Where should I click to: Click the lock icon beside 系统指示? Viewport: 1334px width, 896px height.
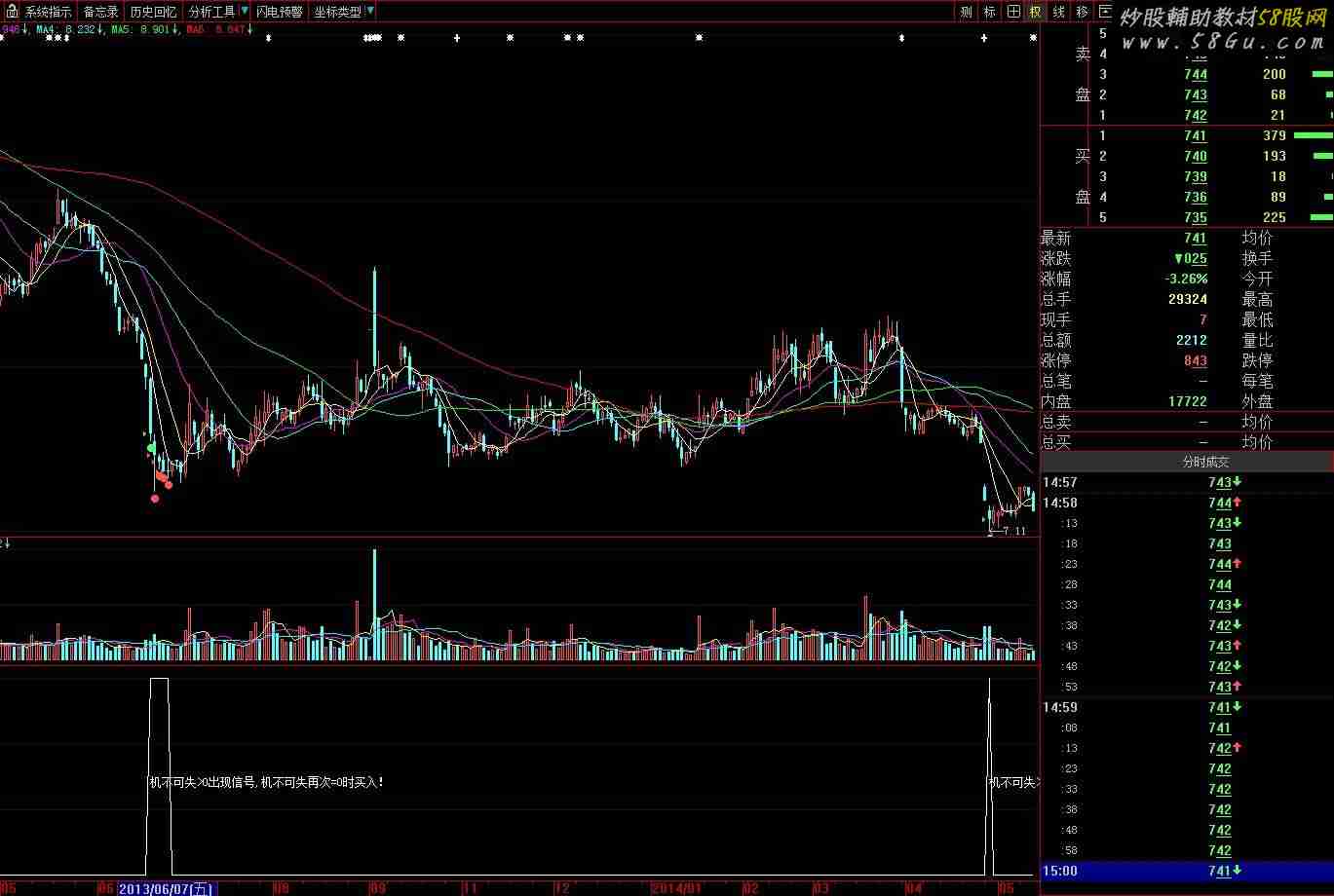13,13
